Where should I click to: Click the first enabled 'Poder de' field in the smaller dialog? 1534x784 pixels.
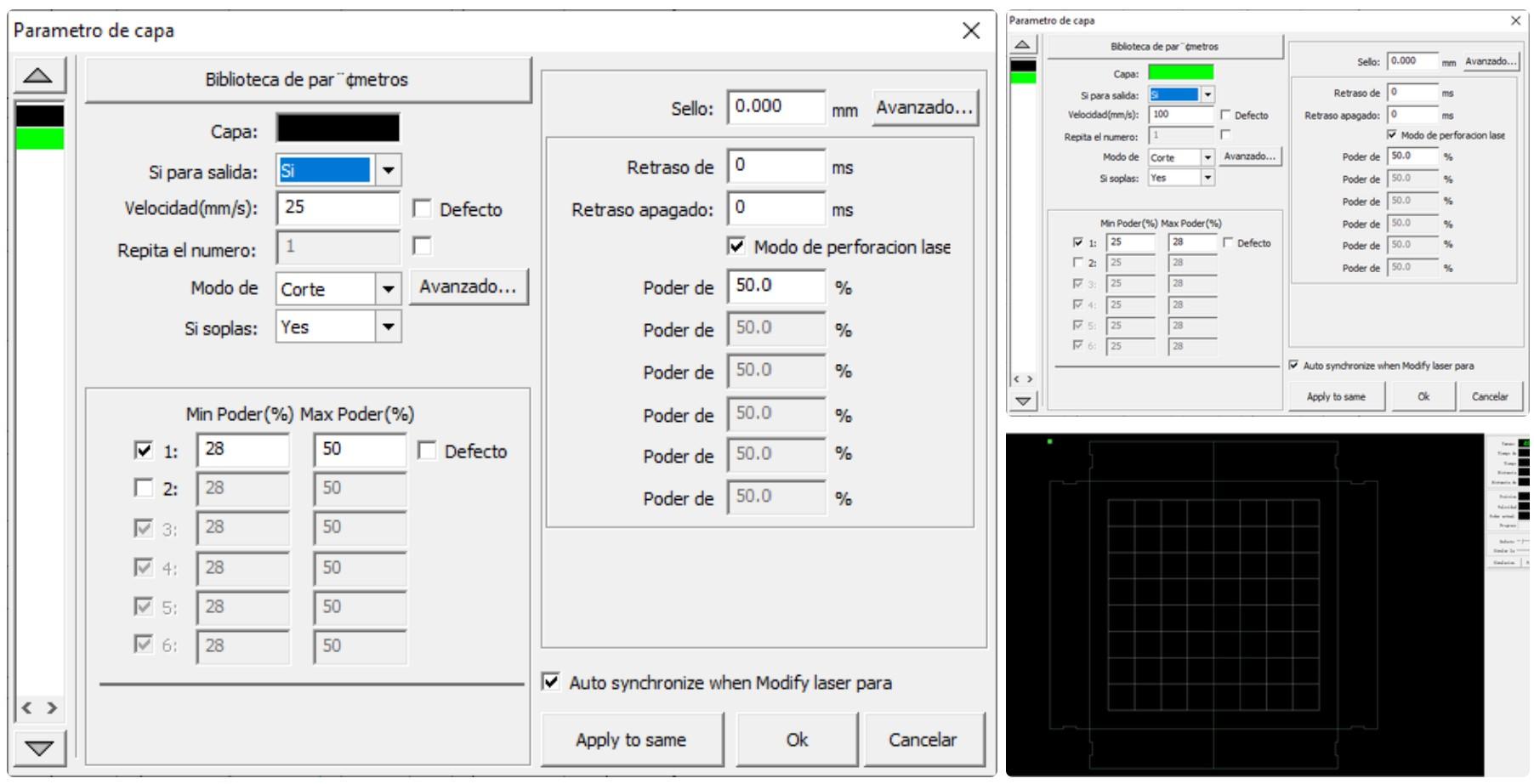[1412, 156]
